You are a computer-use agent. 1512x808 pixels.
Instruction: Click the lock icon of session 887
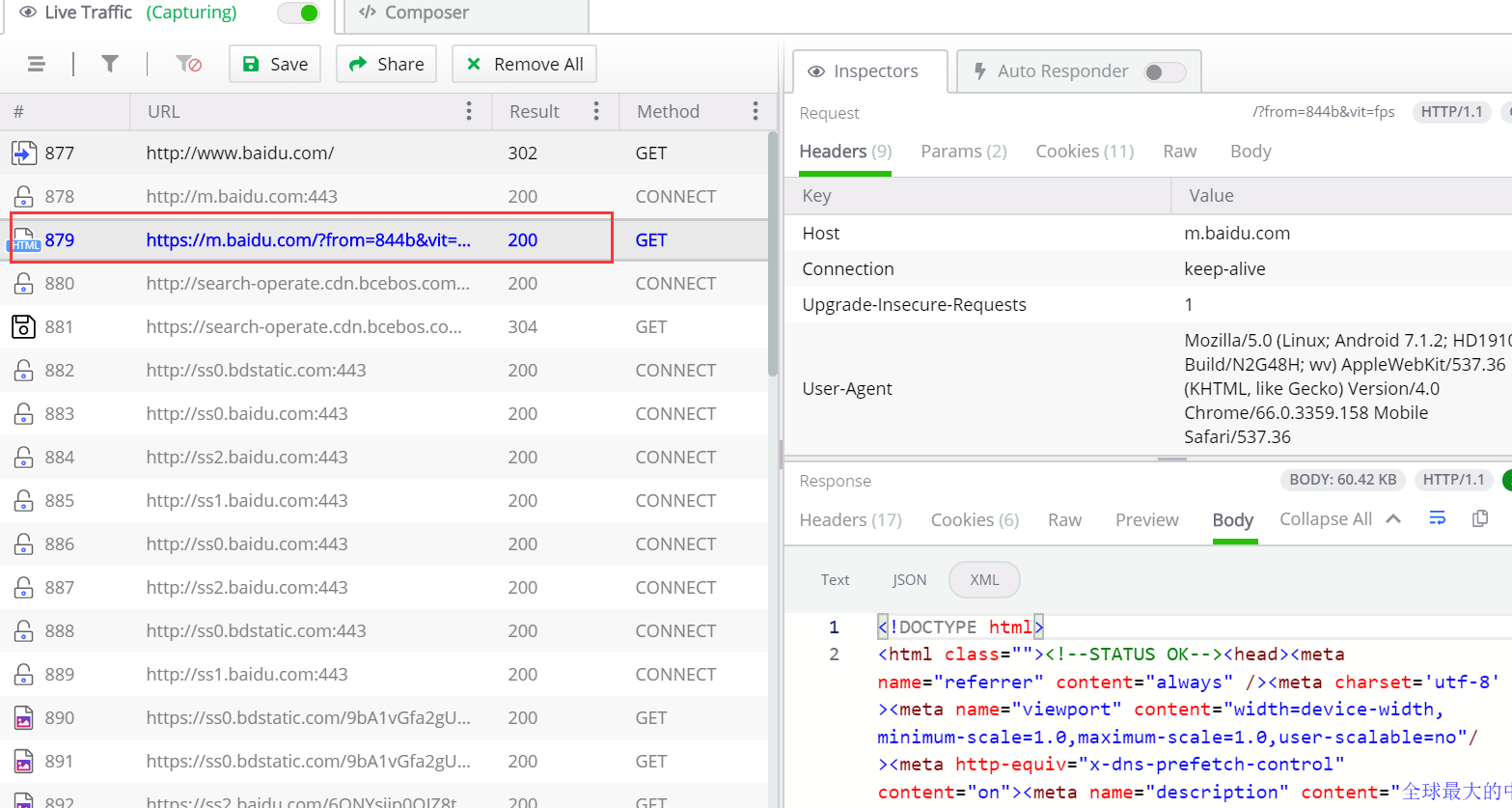point(24,587)
